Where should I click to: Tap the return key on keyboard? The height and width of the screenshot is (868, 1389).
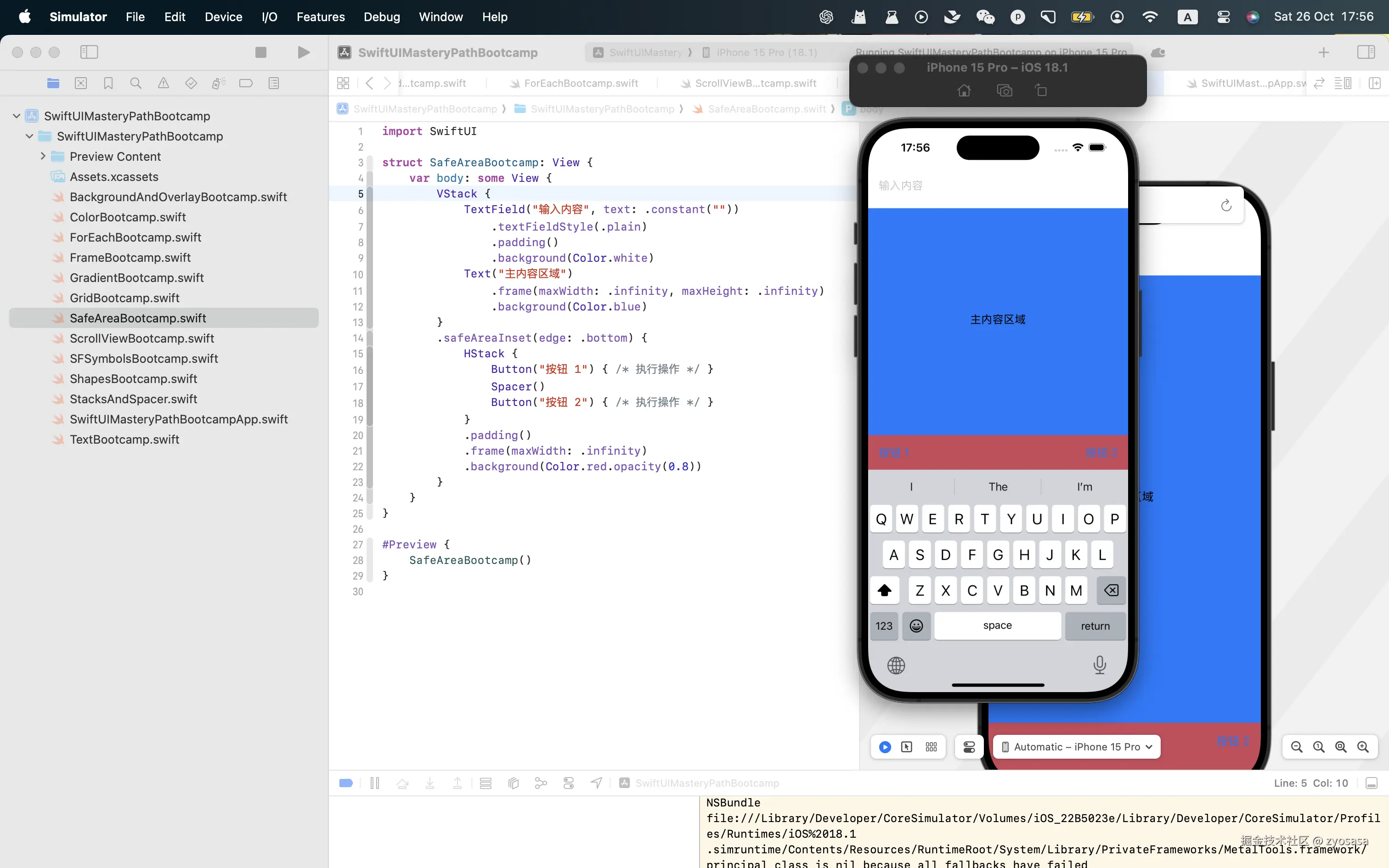(1095, 626)
